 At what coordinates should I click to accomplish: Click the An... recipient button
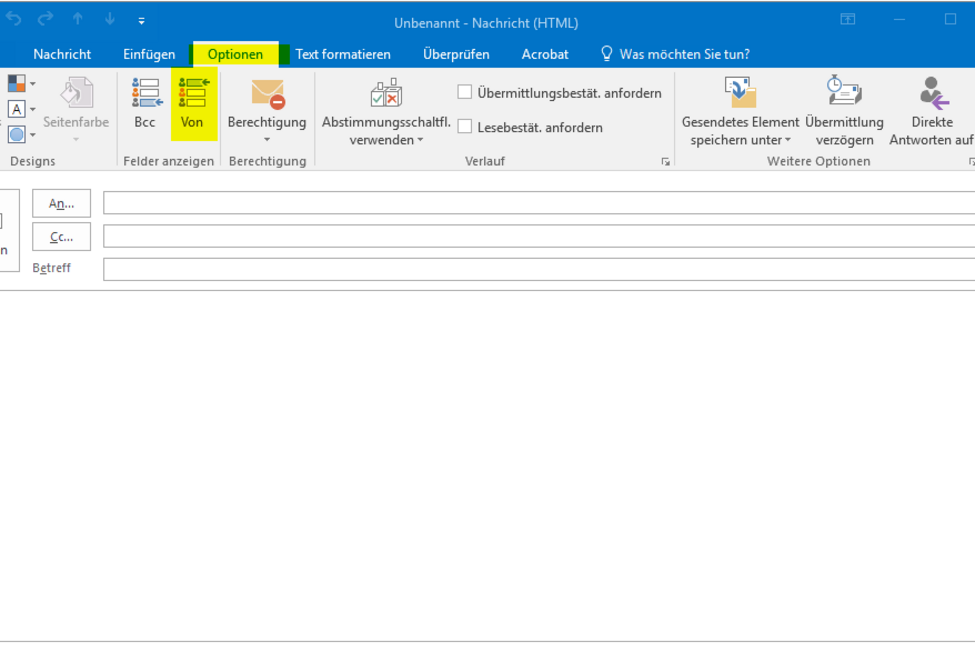click(x=62, y=204)
